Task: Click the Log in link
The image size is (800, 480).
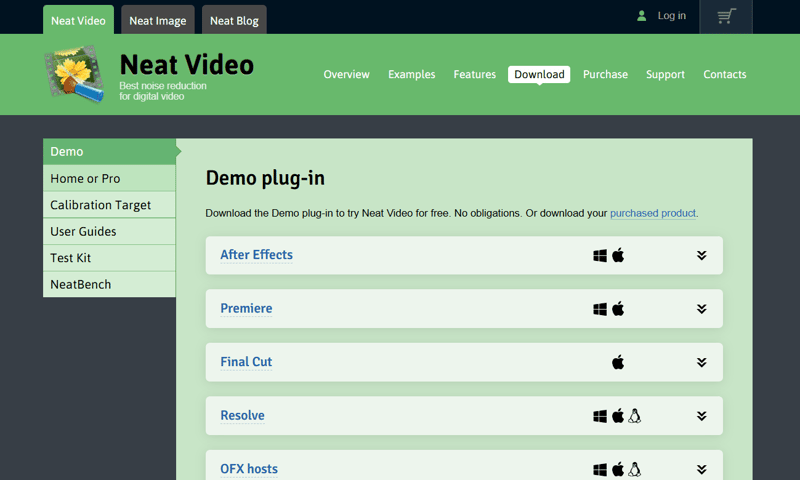Action: [x=671, y=16]
